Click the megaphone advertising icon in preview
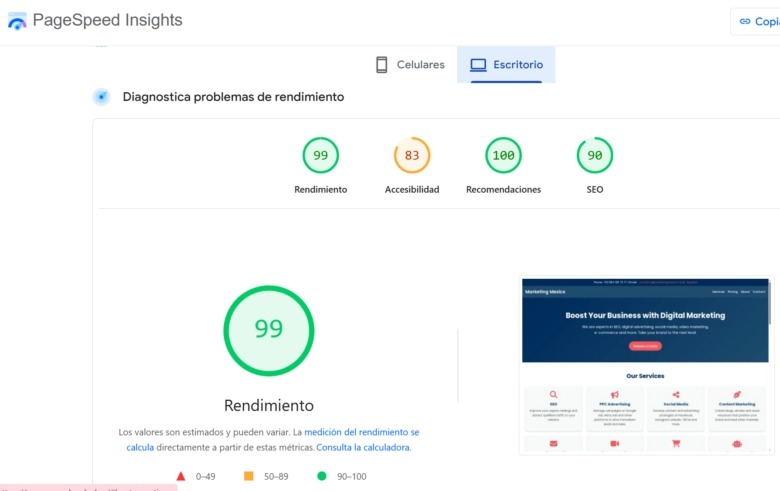 [615, 394]
